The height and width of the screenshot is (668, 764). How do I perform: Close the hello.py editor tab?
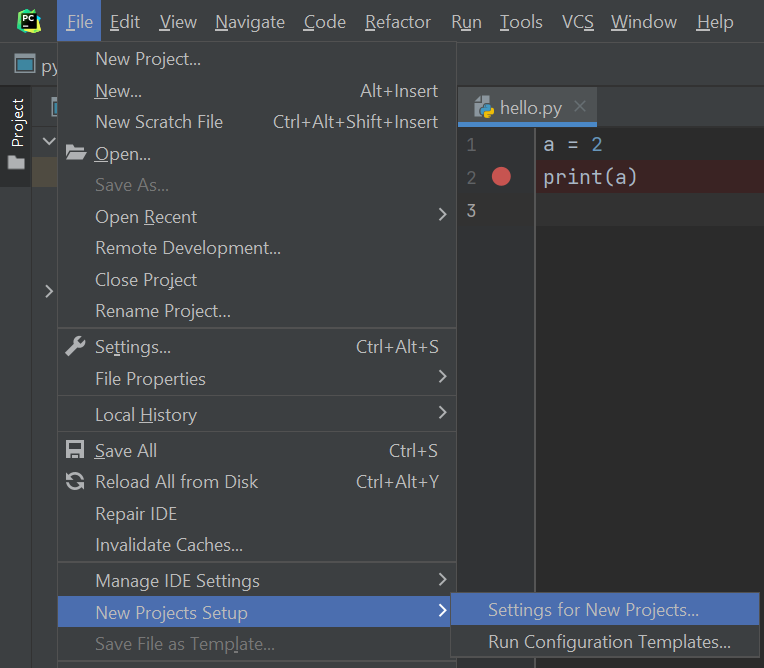pyautogui.click(x=580, y=106)
